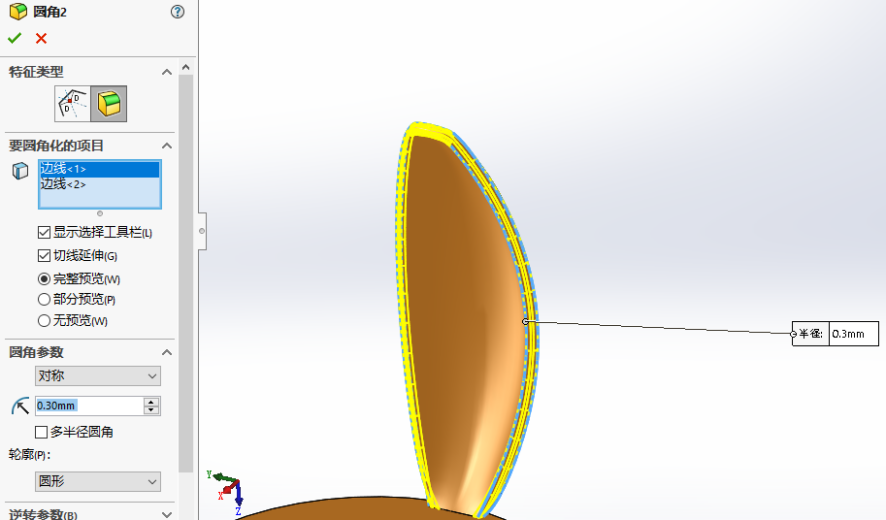886x520 pixels.
Task: Uncheck 切线延伸 option
Action: click(x=44, y=256)
